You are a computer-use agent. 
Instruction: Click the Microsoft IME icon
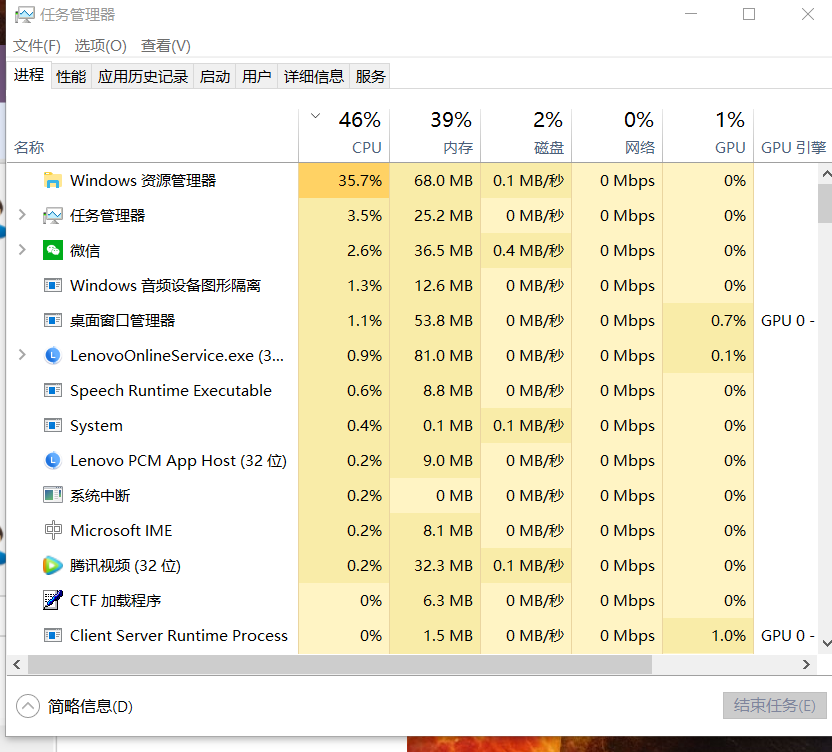53,531
